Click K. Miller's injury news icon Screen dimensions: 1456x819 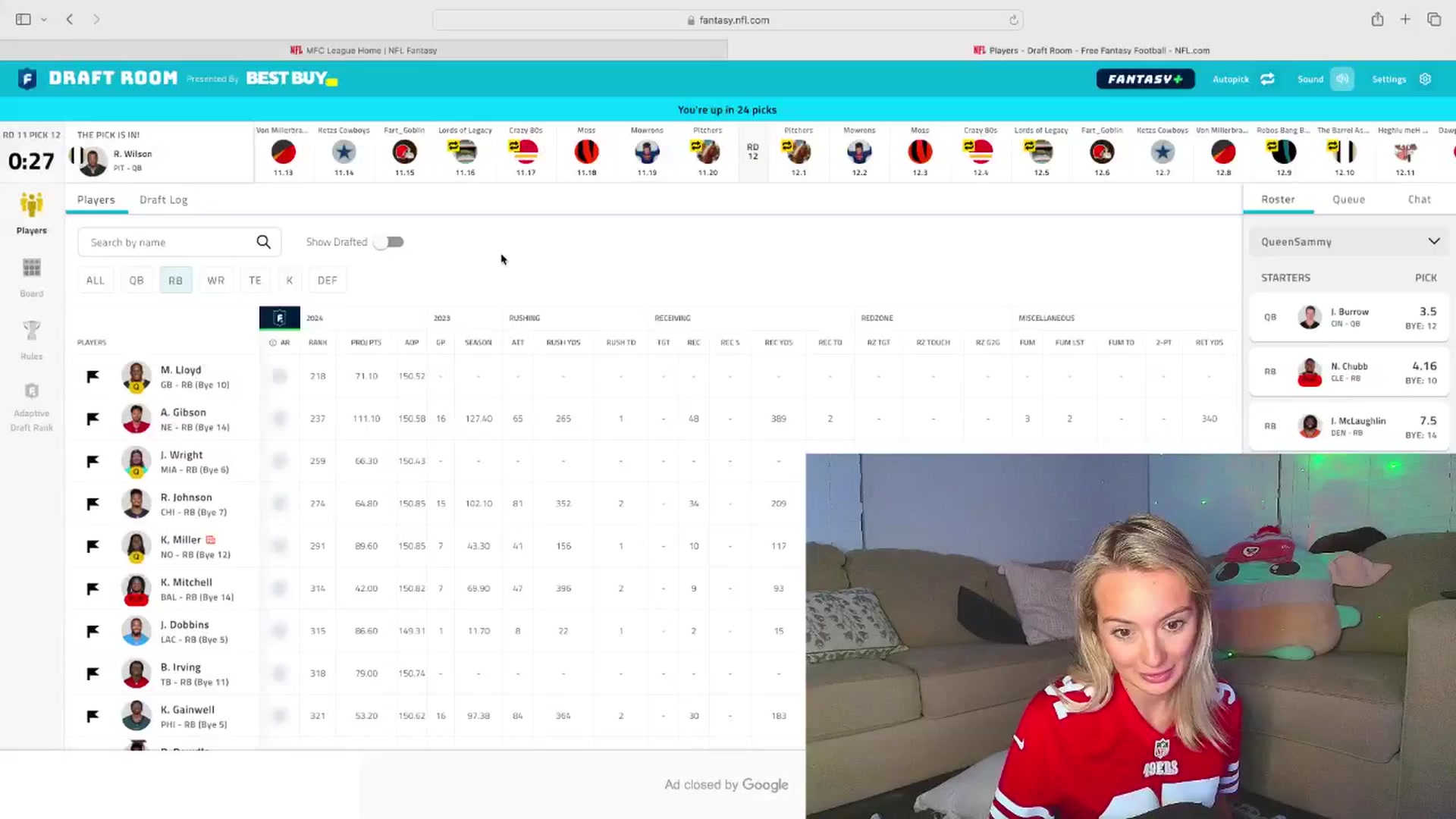(211, 540)
